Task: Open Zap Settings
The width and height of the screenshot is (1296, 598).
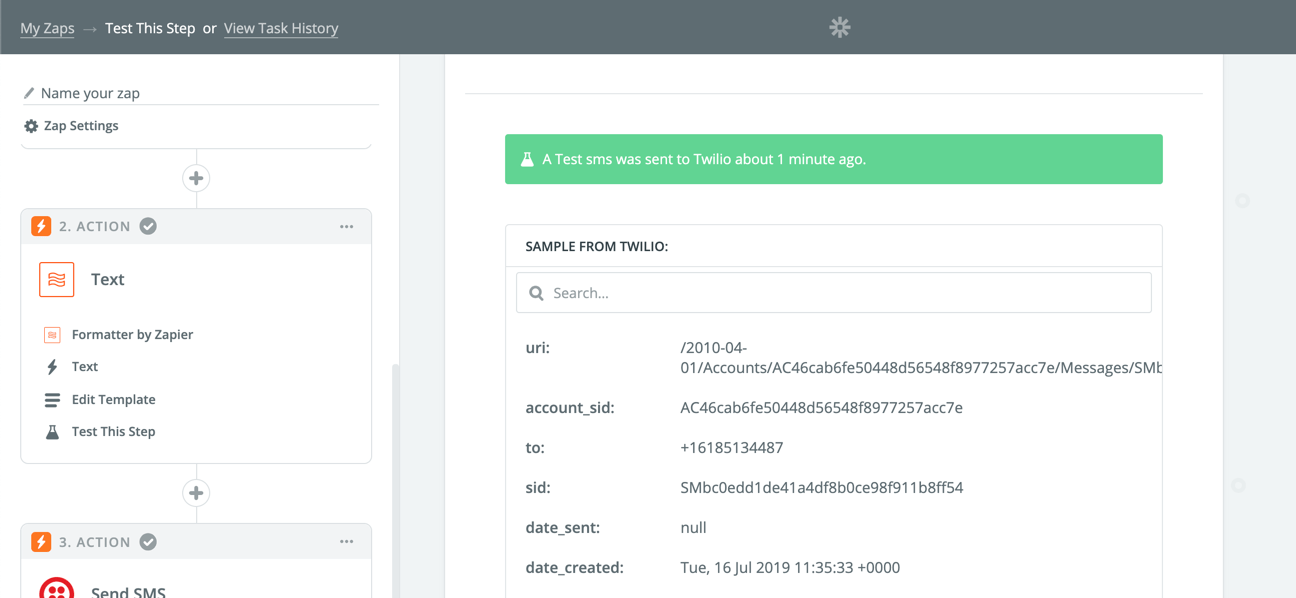Action: (x=81, y=126)
